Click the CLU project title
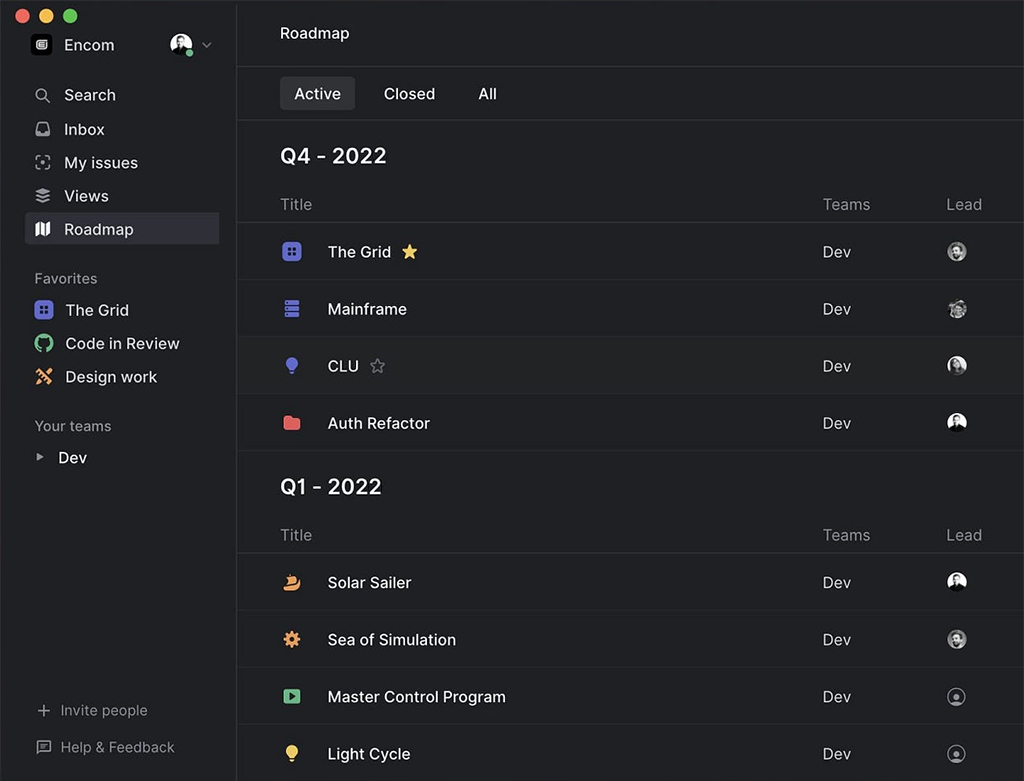The height and width of the screenshot is (781, 1024). click(343, 366)
